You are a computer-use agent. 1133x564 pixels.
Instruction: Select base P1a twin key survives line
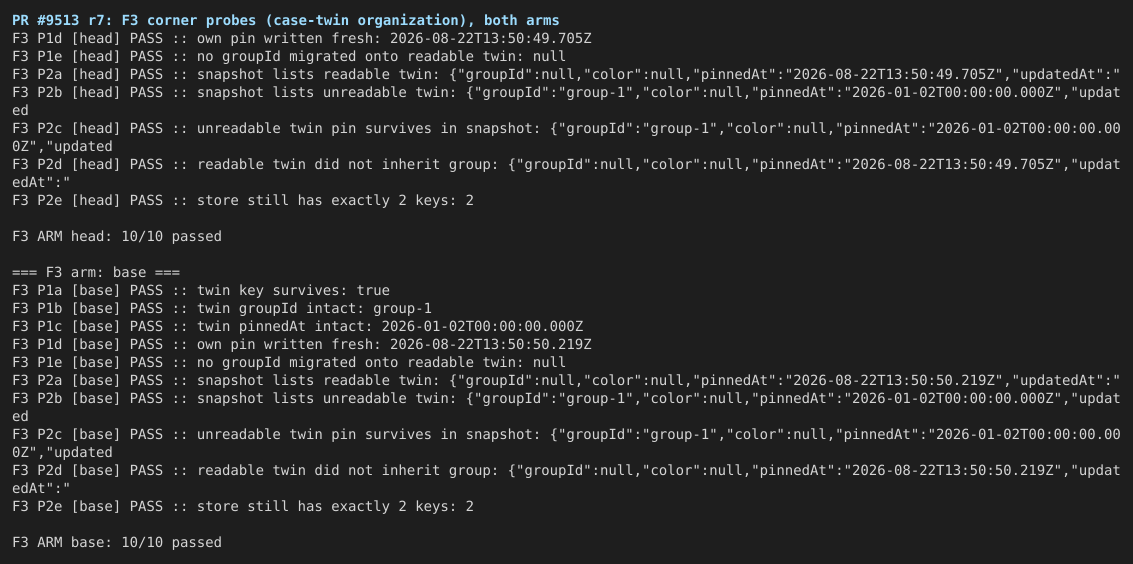pyautogui.click(x=201, y=290)
